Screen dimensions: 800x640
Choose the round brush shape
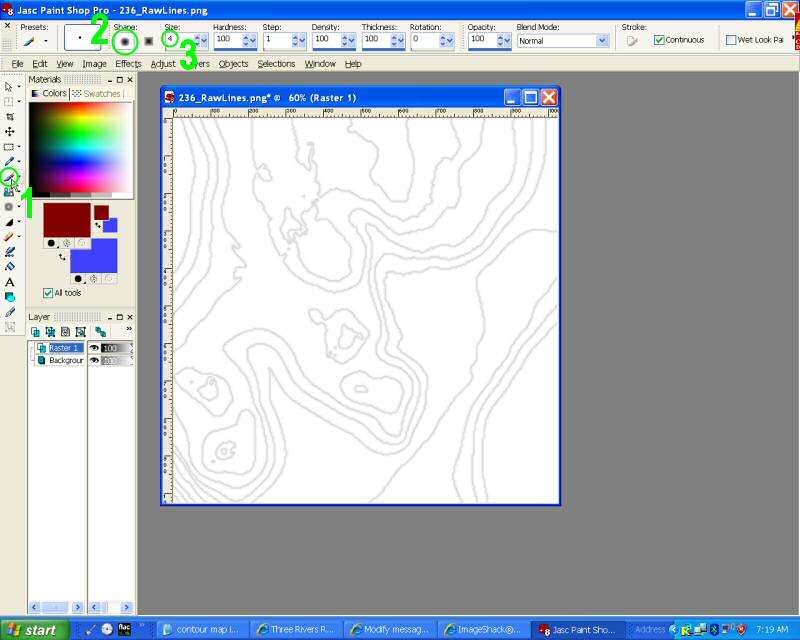[125, 41]
